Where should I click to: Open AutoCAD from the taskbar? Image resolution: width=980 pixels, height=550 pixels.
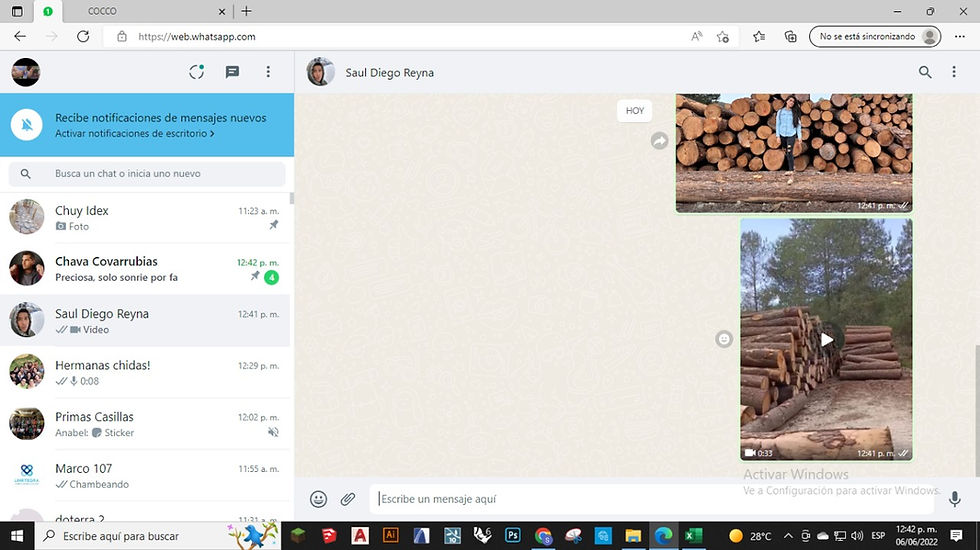359,536
